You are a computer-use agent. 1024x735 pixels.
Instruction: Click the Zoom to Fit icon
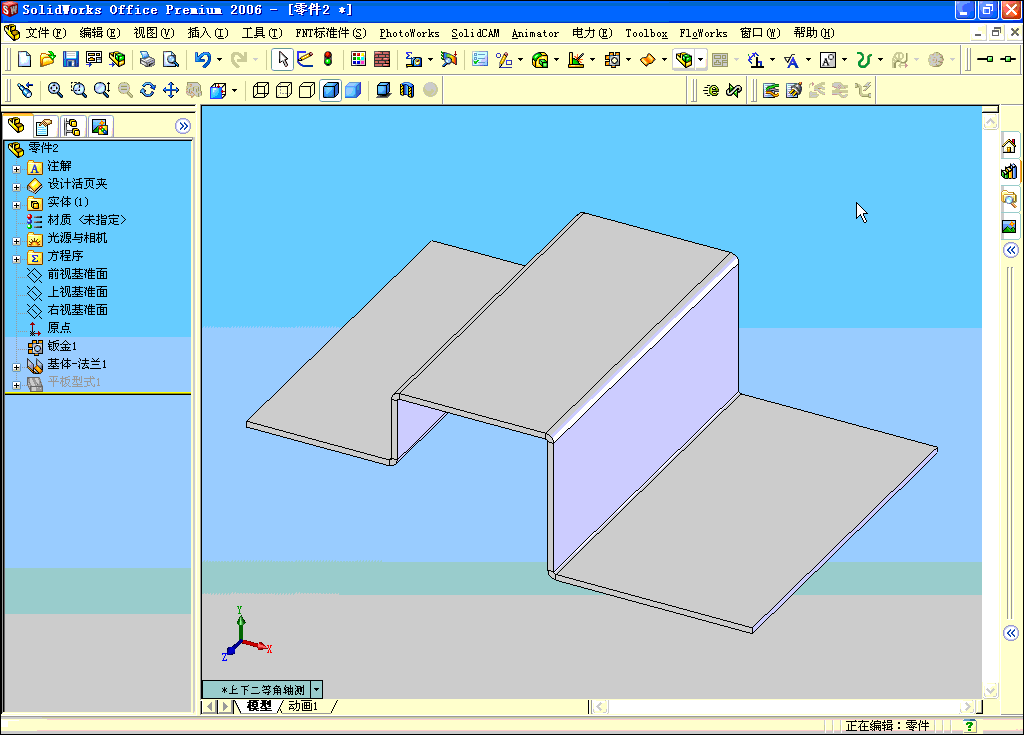(55, 90)
